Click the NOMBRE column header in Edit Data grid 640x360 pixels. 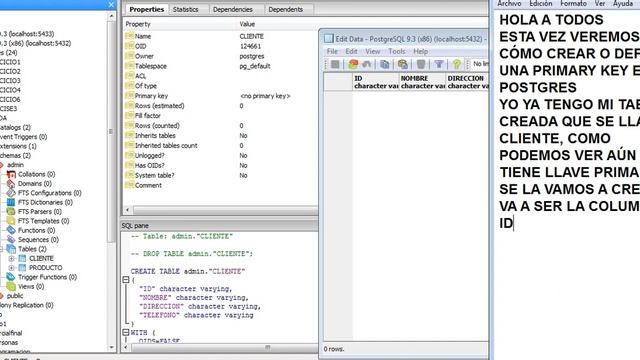(422, 82)
